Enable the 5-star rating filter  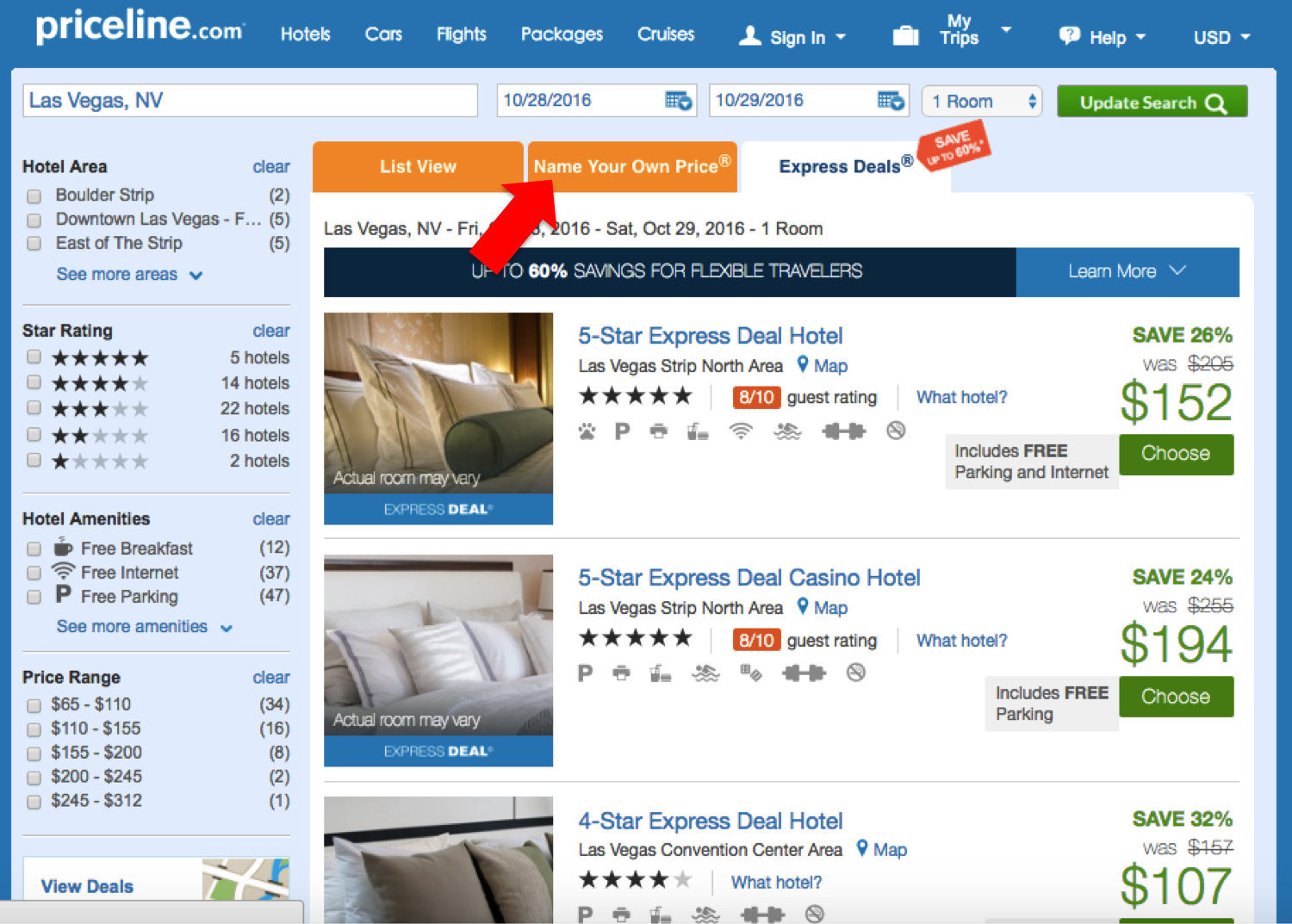pyautogui.click(x=34, y=357)
